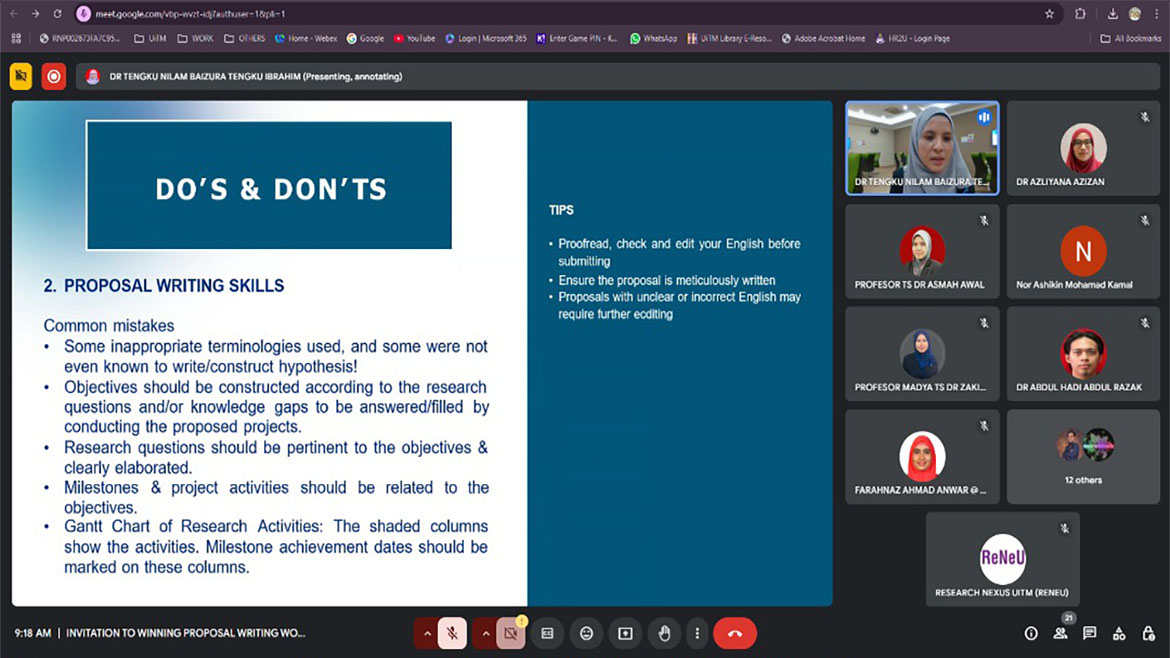Open UiTM Library E-Resources bookmark
Viewport: 1170px width, 658px height.
pos(729,38)
